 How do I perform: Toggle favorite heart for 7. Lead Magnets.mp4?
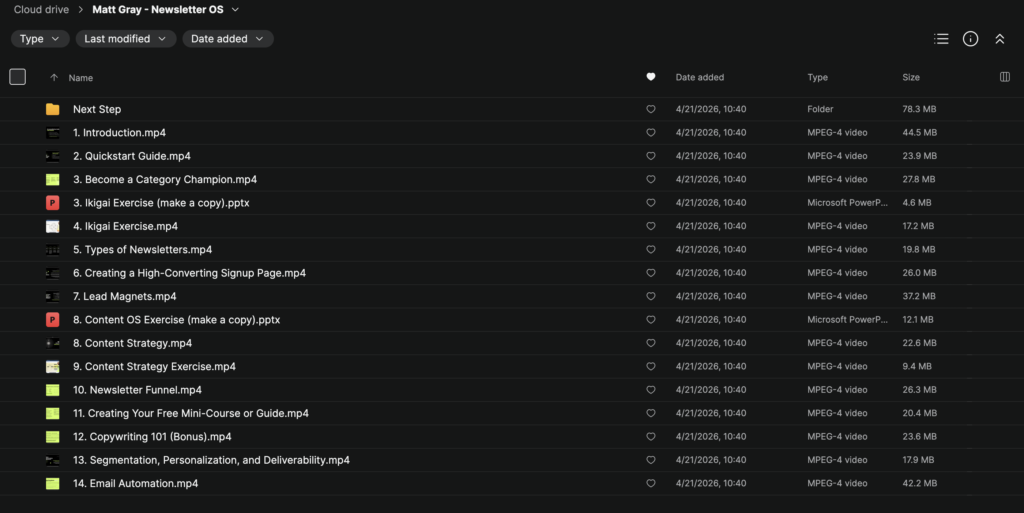point(651,297)
